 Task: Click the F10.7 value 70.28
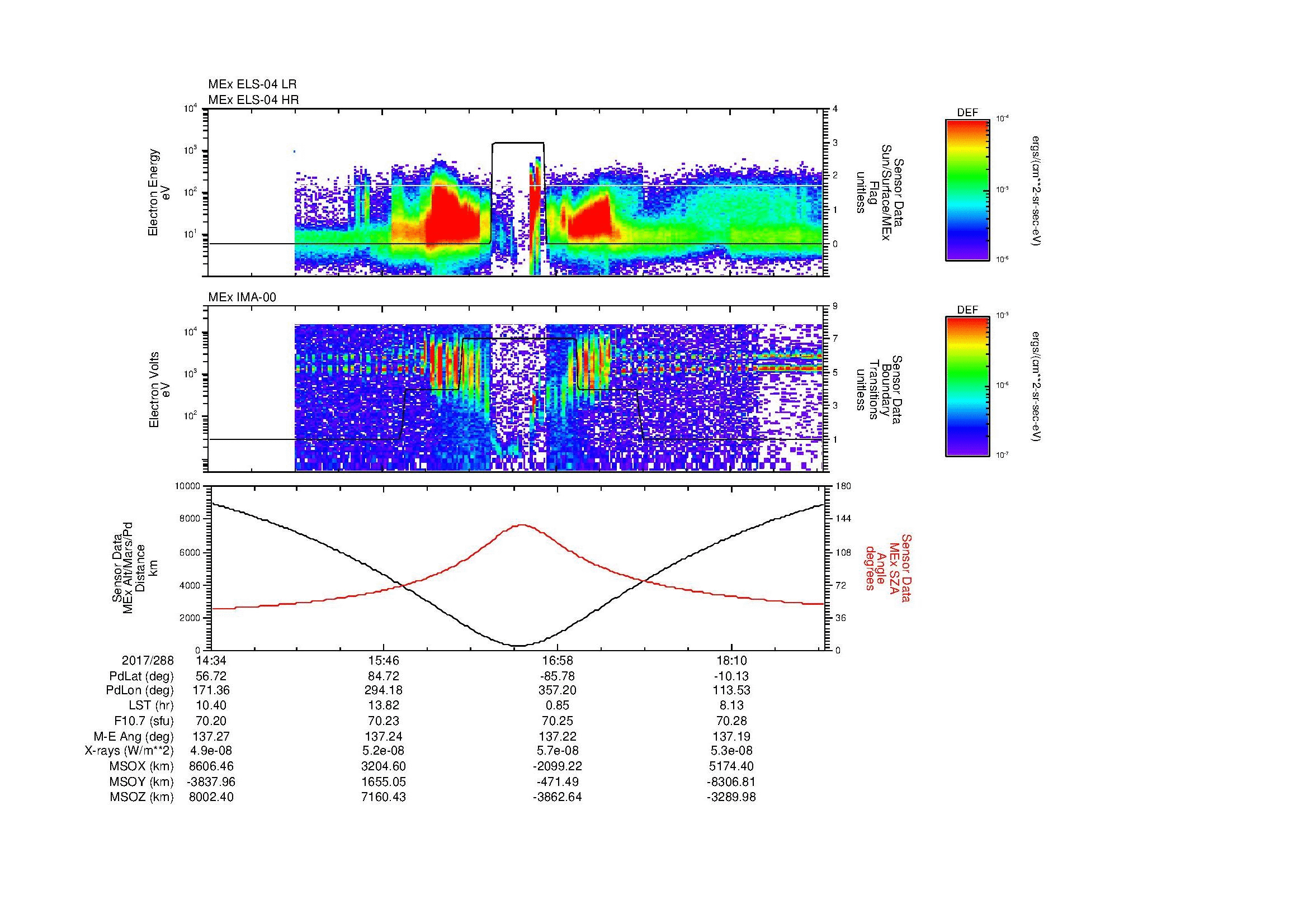pyautogui.click(x=731, y=721)
